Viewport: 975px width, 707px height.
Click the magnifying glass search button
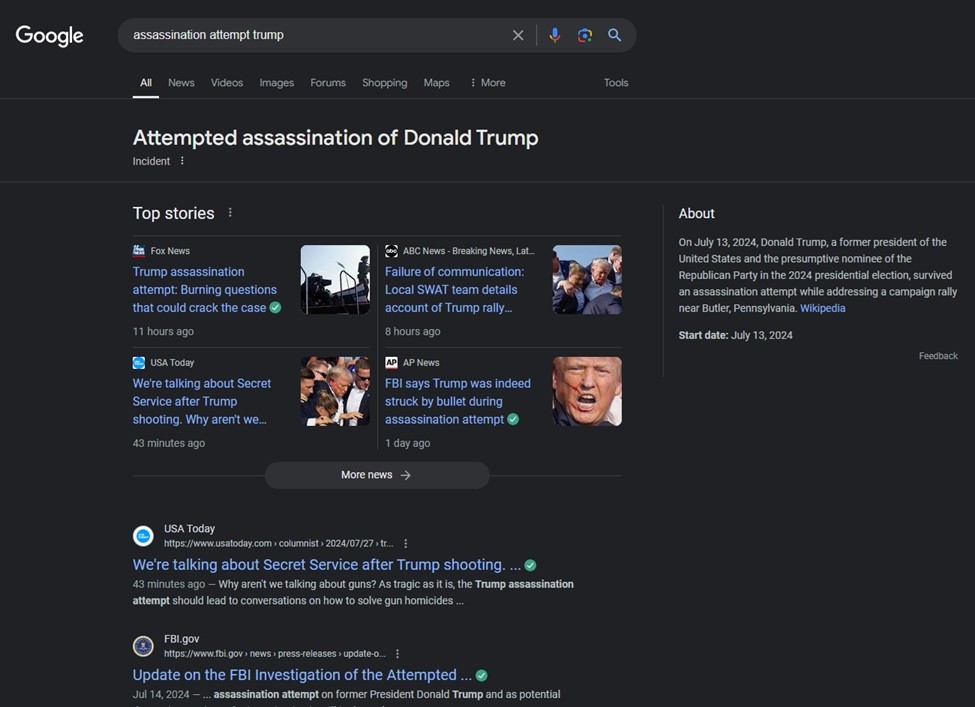click(615, 35)
